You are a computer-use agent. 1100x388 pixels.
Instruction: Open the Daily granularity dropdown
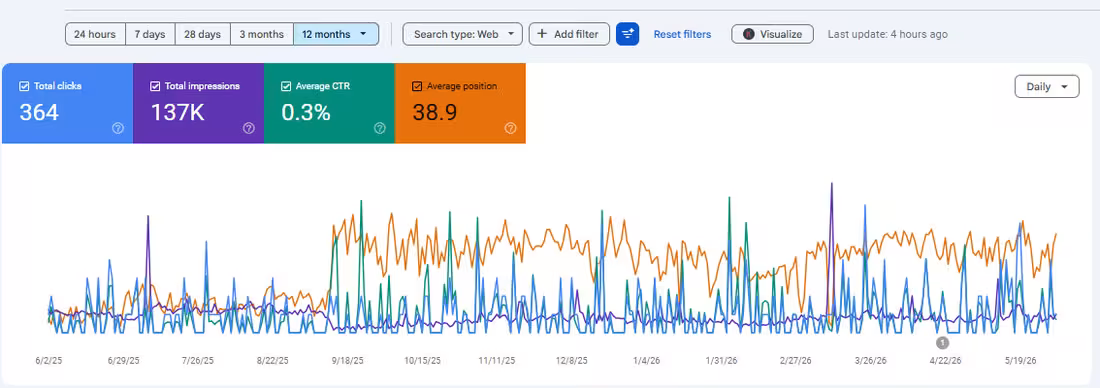tap(1047, 87)
